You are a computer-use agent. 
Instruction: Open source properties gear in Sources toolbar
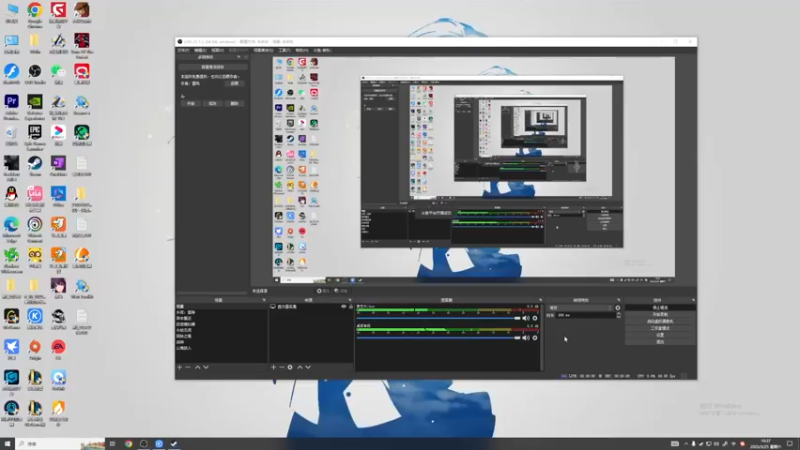point(290,367)
